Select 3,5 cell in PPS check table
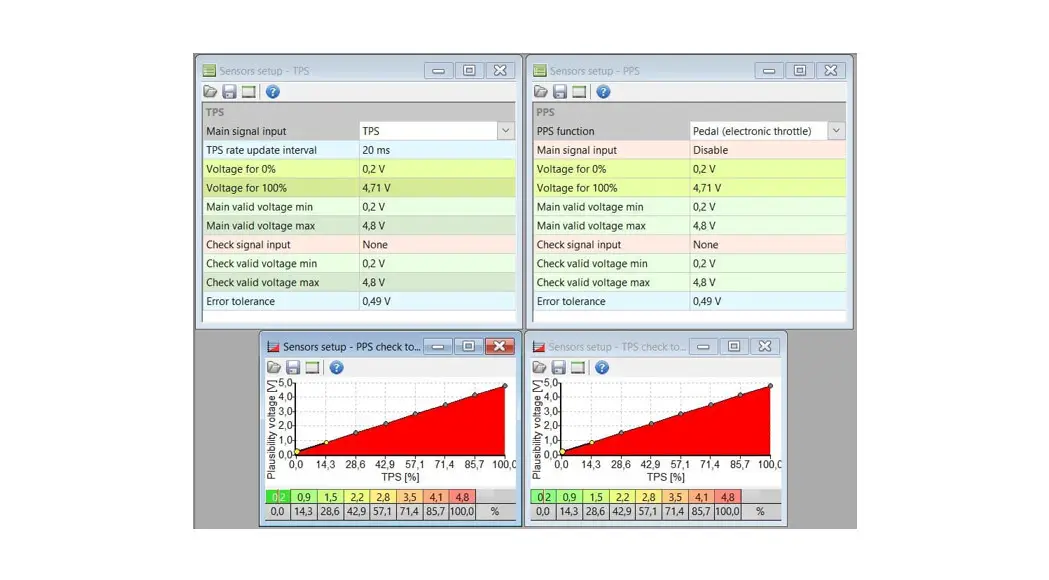This screenshot has height=580, width=1049. [409, 497]
